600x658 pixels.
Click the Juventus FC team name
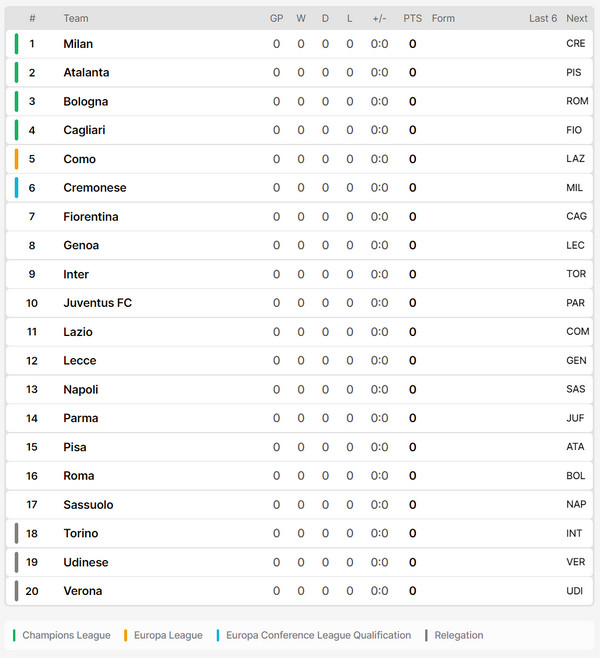pyautogui.click(x=97, y=303)
